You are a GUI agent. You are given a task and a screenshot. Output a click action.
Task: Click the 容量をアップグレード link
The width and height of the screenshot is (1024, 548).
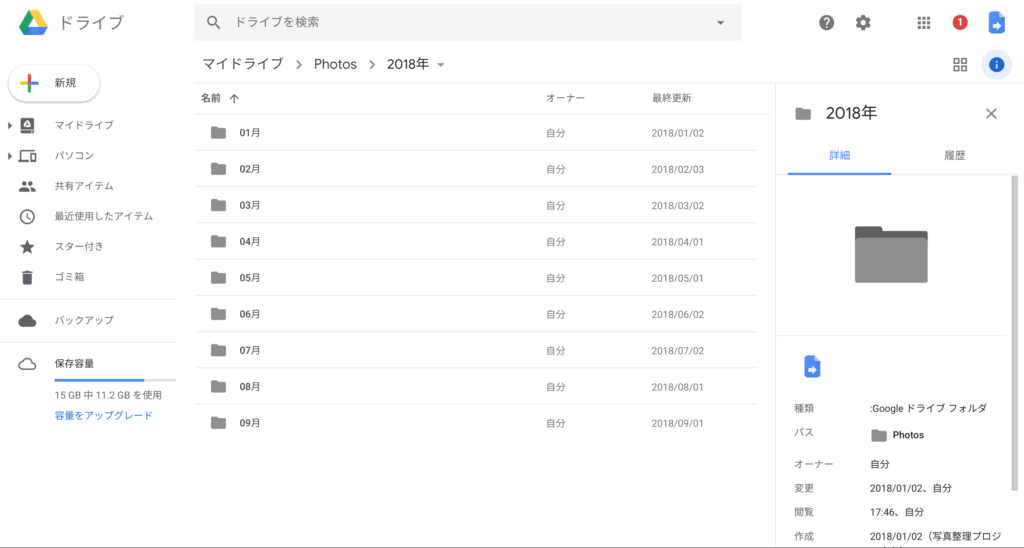103,415
